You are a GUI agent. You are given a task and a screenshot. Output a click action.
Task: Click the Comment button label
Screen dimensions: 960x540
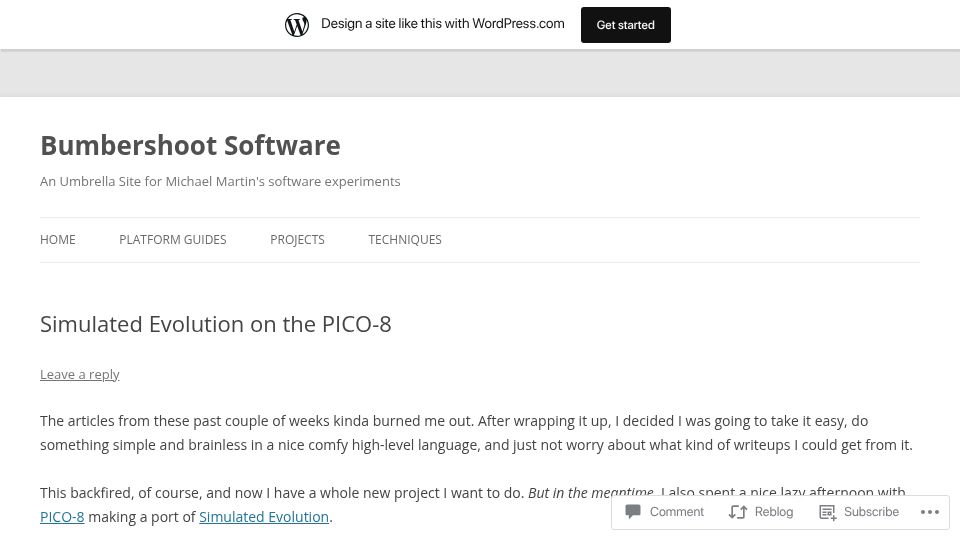tap(677, 511)
